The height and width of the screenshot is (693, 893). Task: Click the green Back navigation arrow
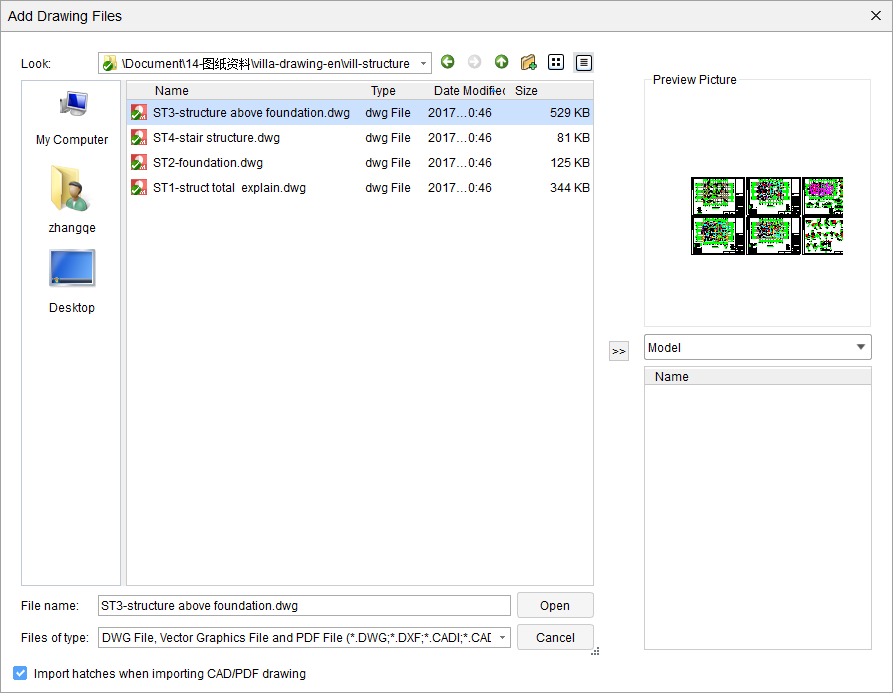coord(448,63)
